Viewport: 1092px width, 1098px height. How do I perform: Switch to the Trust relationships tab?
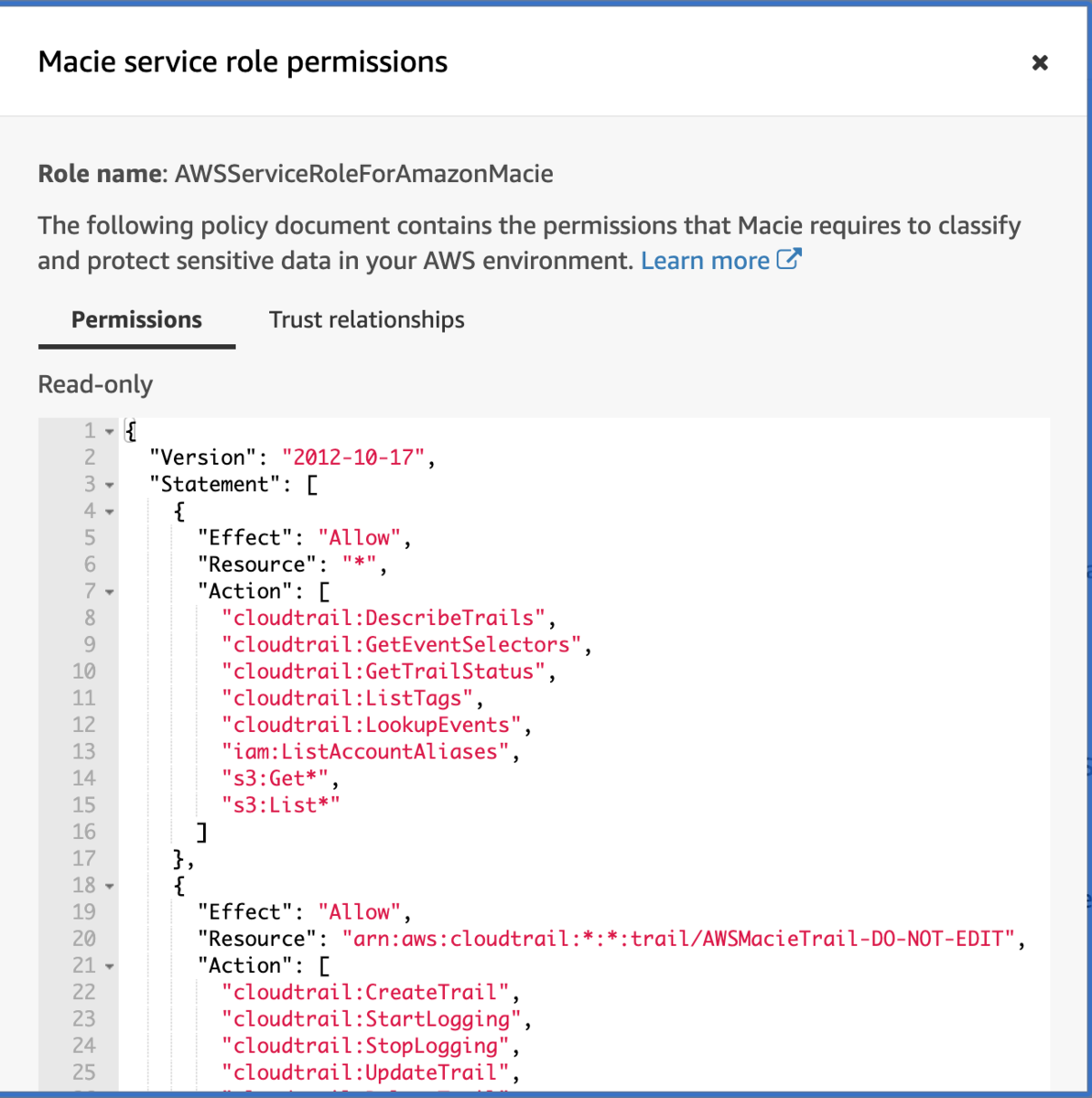pos(366,319)
